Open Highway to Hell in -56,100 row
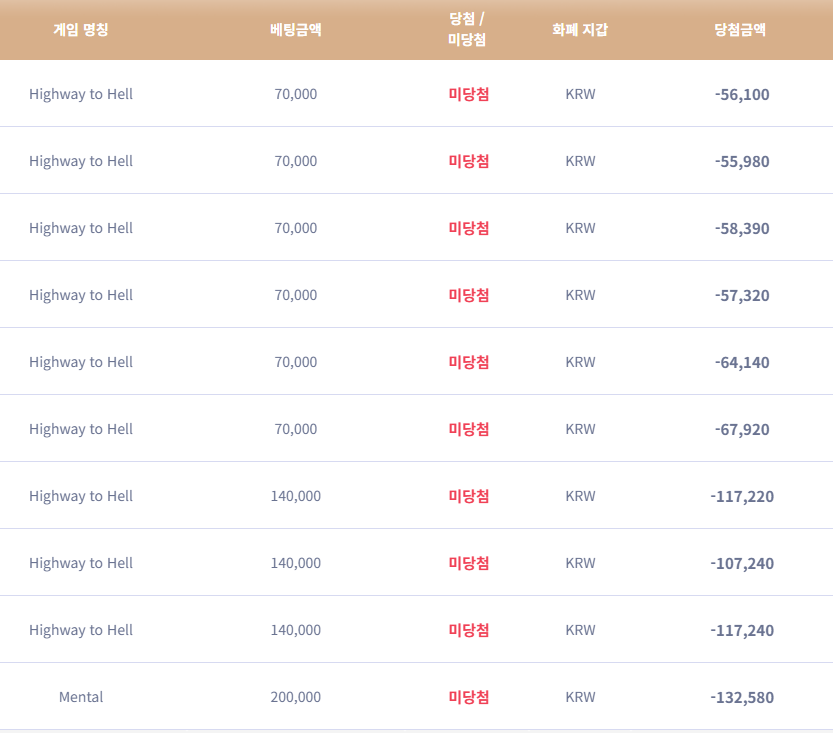This screenshot has width=833, height=733. 81,94
